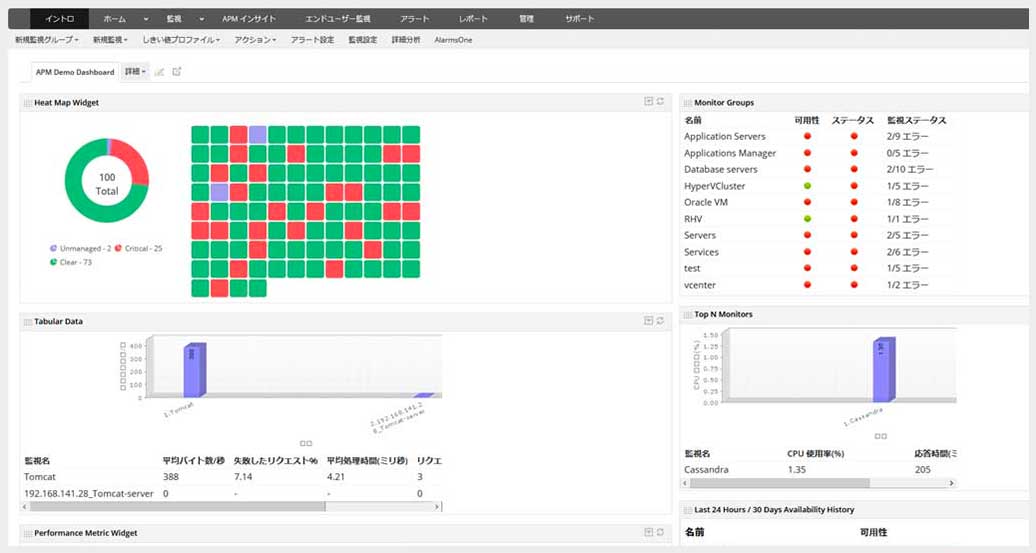Open the Application Servers monitor group link
This screenshot has width=1036, height=553.
[x=725, y=136]
